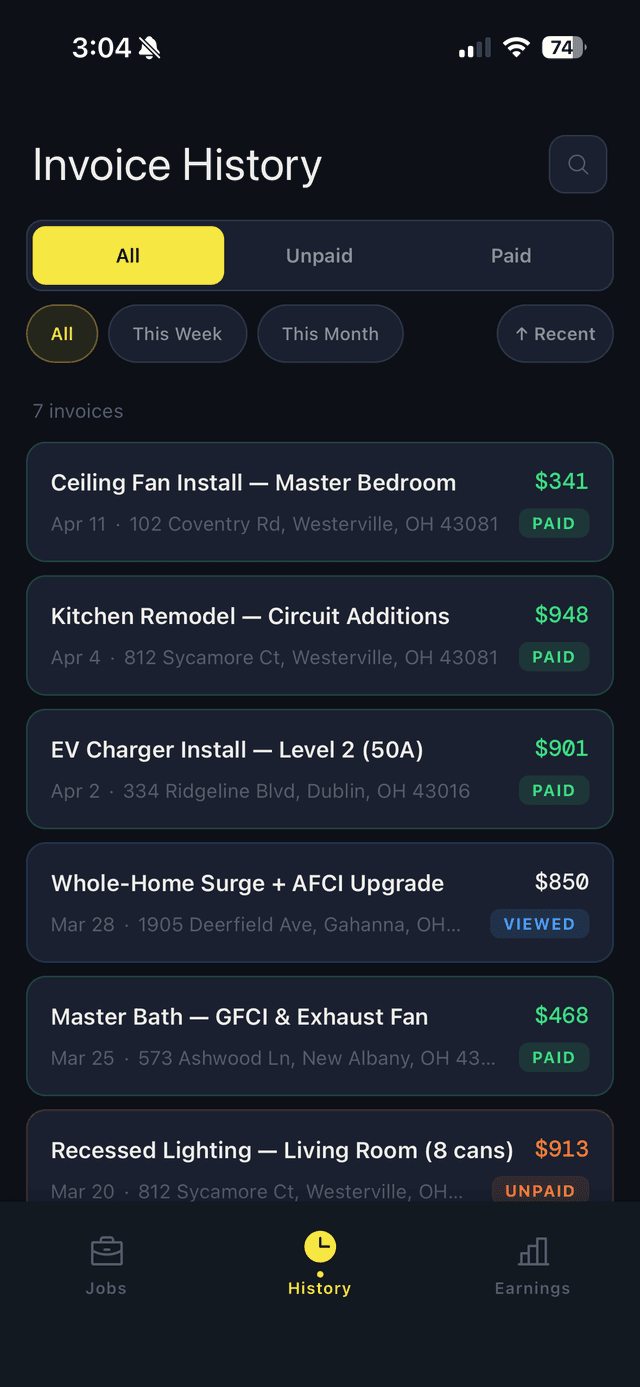The image size is (640, 1387).
Task: Open Jobs briefcase icon
Action: pyautogui.click(x=106, y=1251)
